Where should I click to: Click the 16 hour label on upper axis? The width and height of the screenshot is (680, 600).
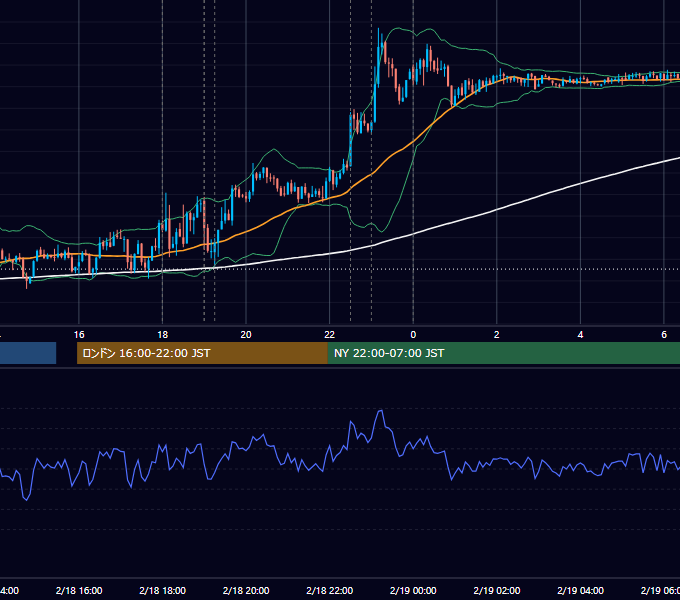79,335
